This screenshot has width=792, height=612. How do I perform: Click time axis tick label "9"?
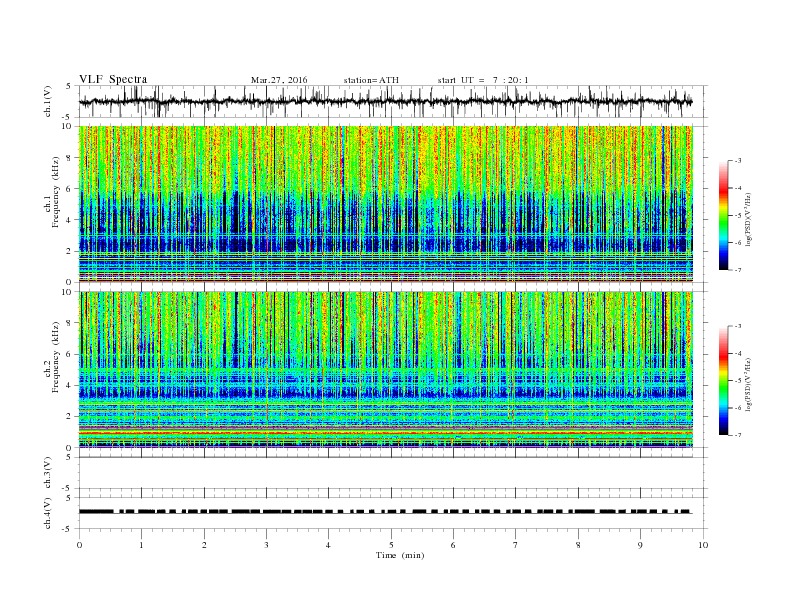[x=640, y=545]
